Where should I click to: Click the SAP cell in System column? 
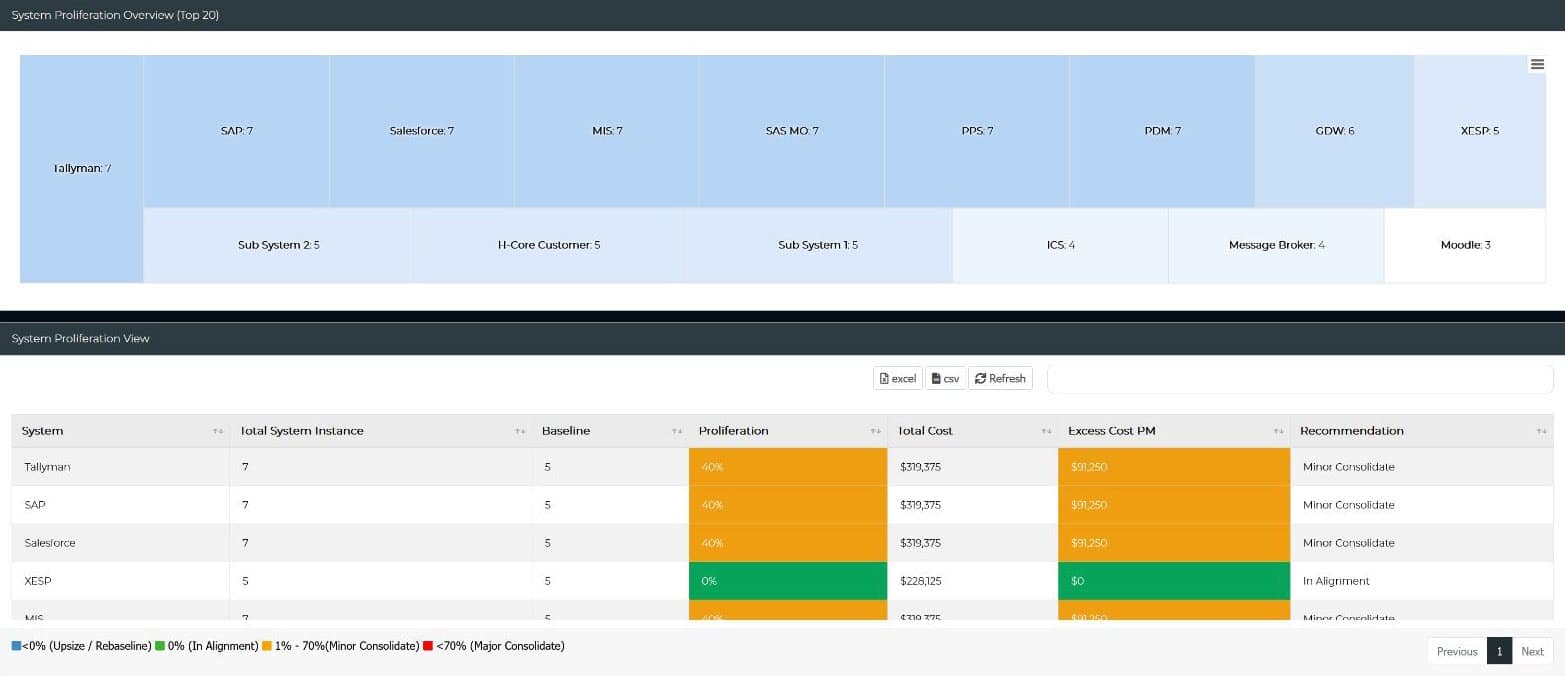pyautogui.click(x=120, y=505)
